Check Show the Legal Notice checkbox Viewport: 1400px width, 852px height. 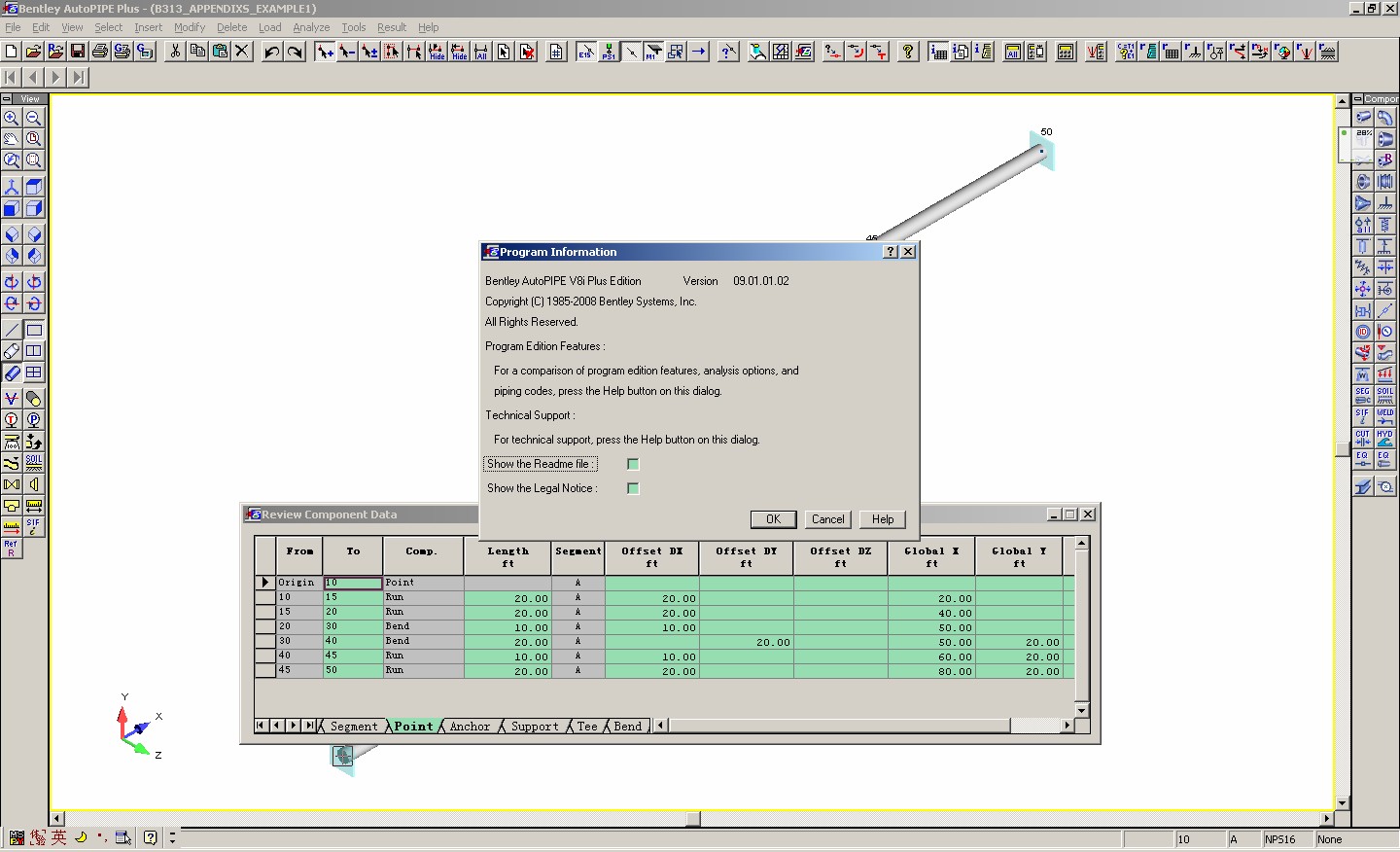[633, 488]
